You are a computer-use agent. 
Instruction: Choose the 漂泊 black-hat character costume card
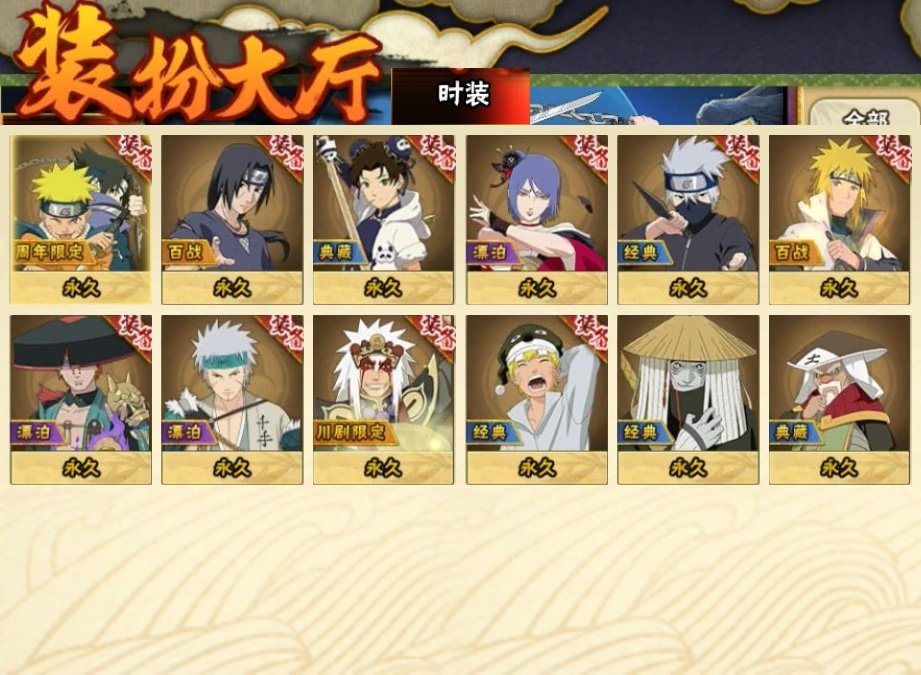(81, 399)
